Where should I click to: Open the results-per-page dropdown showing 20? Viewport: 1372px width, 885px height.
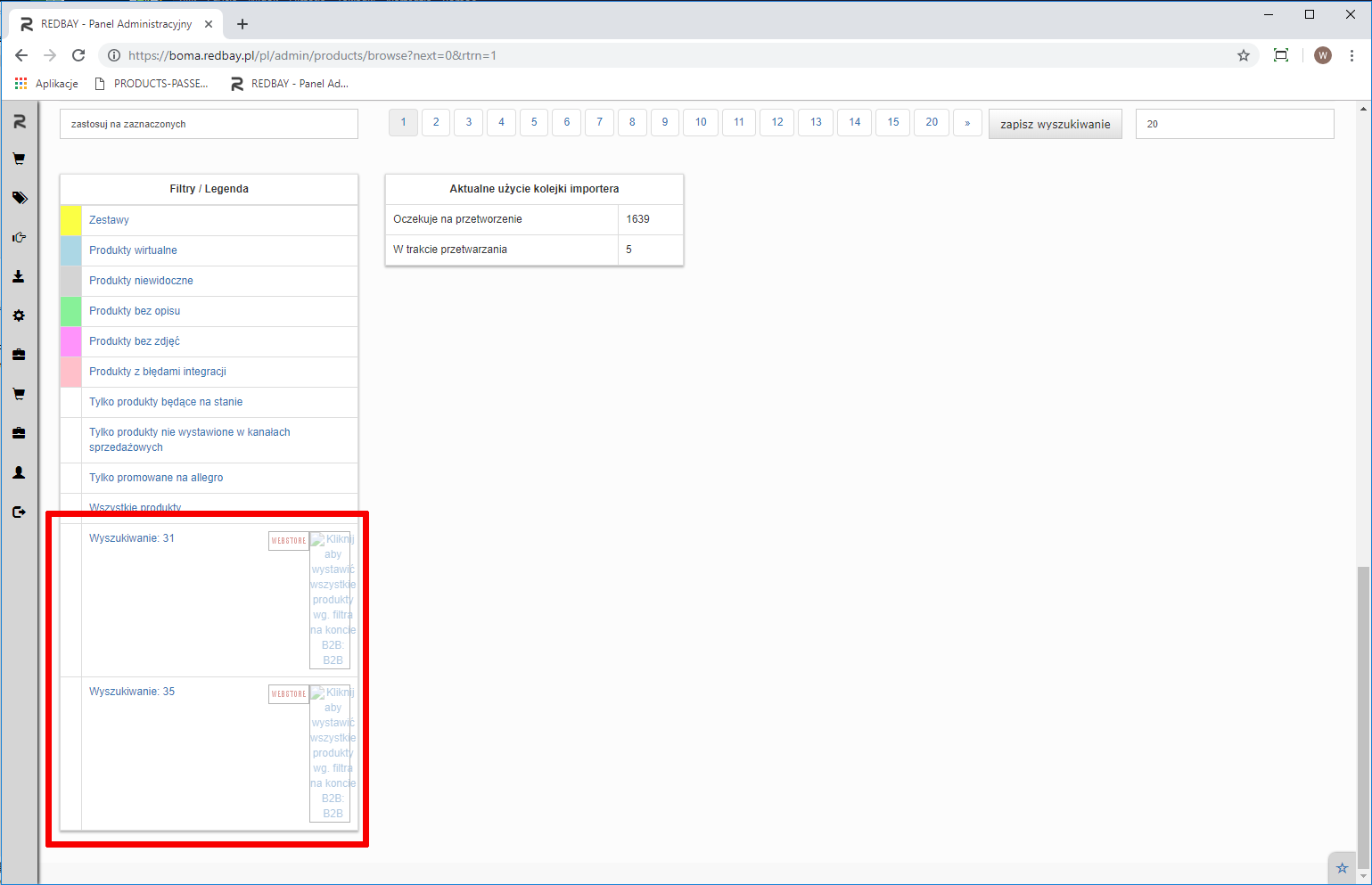click(1234, 124)
